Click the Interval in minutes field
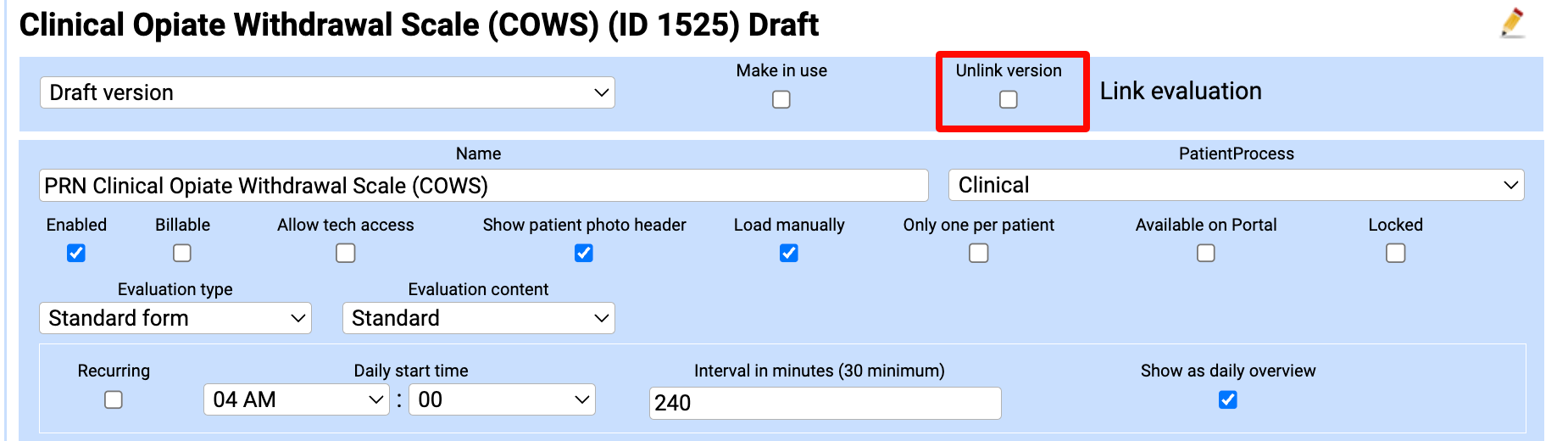 (825, 403)
